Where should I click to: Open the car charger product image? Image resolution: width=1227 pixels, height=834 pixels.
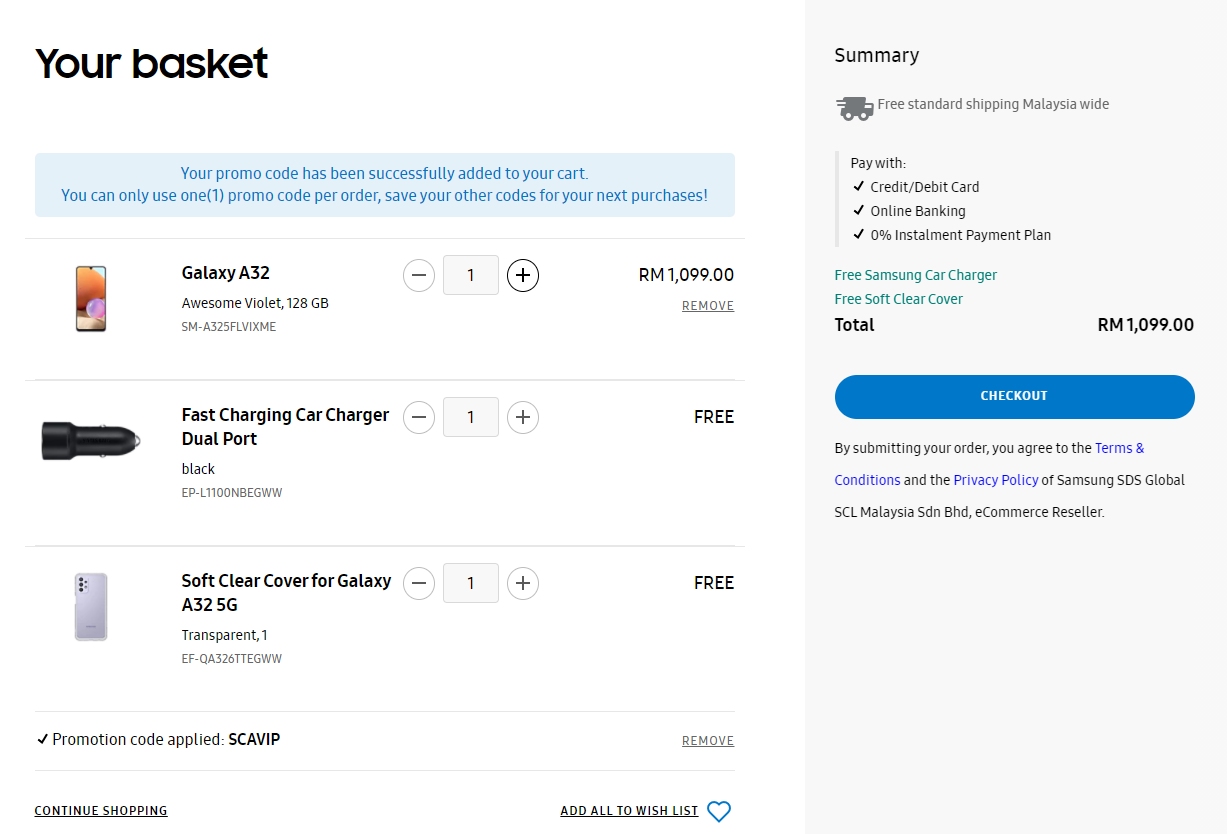(91, 440)
